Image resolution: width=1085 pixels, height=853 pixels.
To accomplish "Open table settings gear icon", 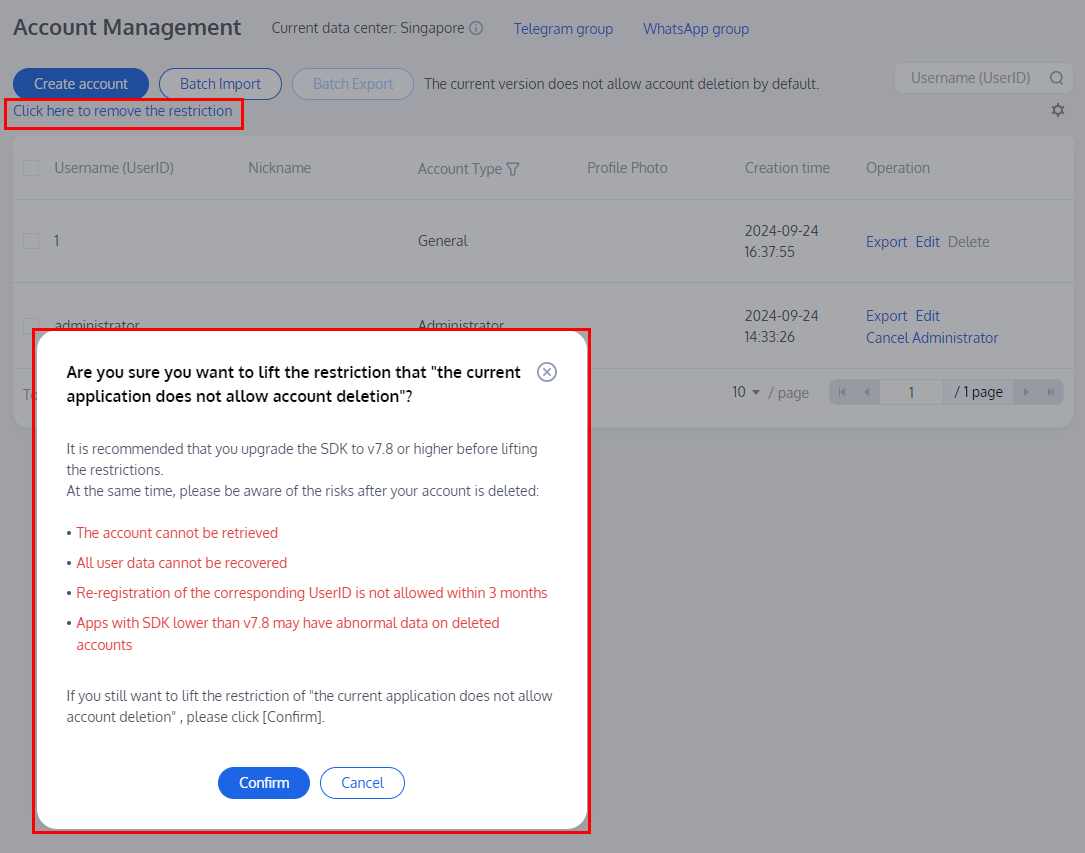I will 1058,111.
